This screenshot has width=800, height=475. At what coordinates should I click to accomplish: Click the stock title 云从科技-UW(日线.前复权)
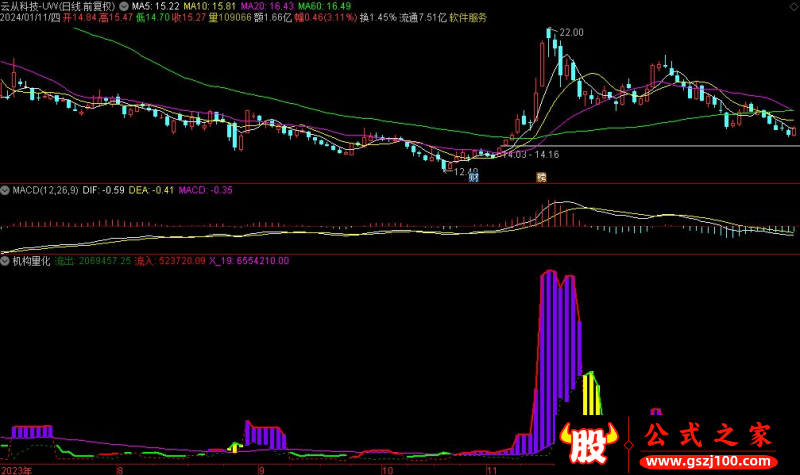pyautogui.click(x=58, y=7)
